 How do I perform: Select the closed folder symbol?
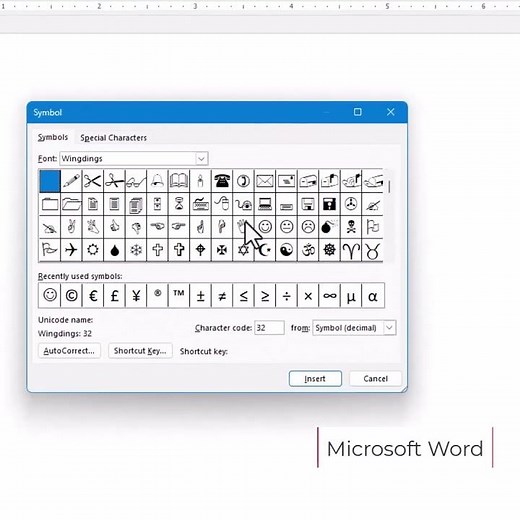pyautogui.click(x=50, y=204)
